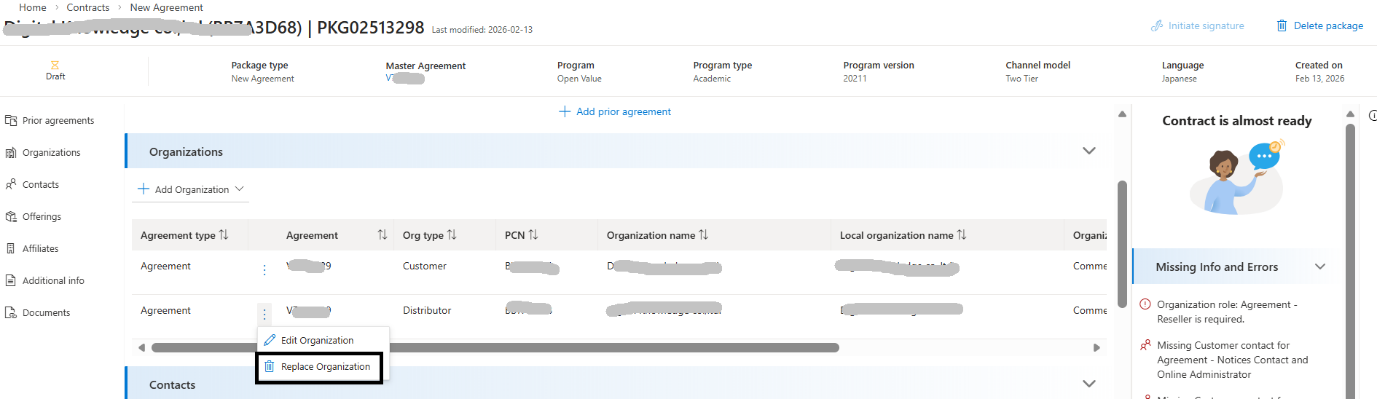Click the New Agreement breadcrumb
Screen dimensions: 1377x399
coord(166,7)
